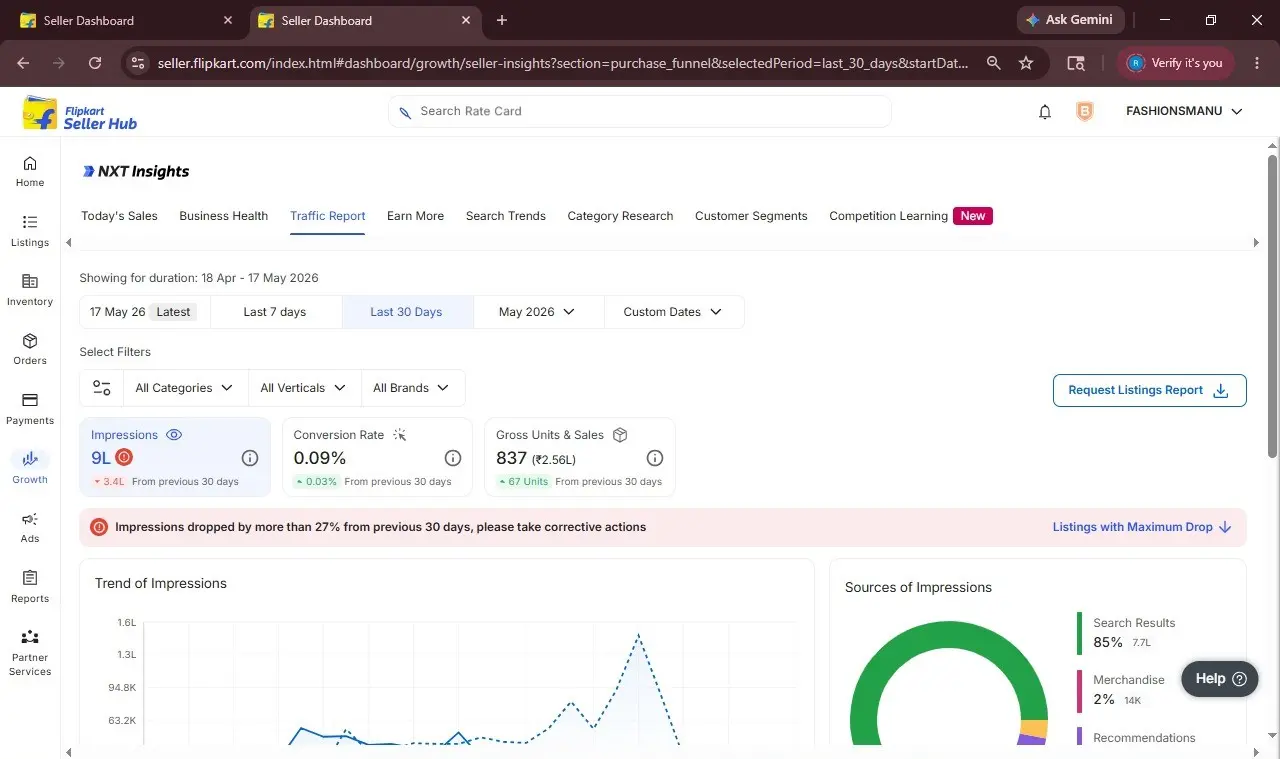Bookmark this page with the star icon
The height and width of the screenshot is (759, 1280).
click(1026, 63)
